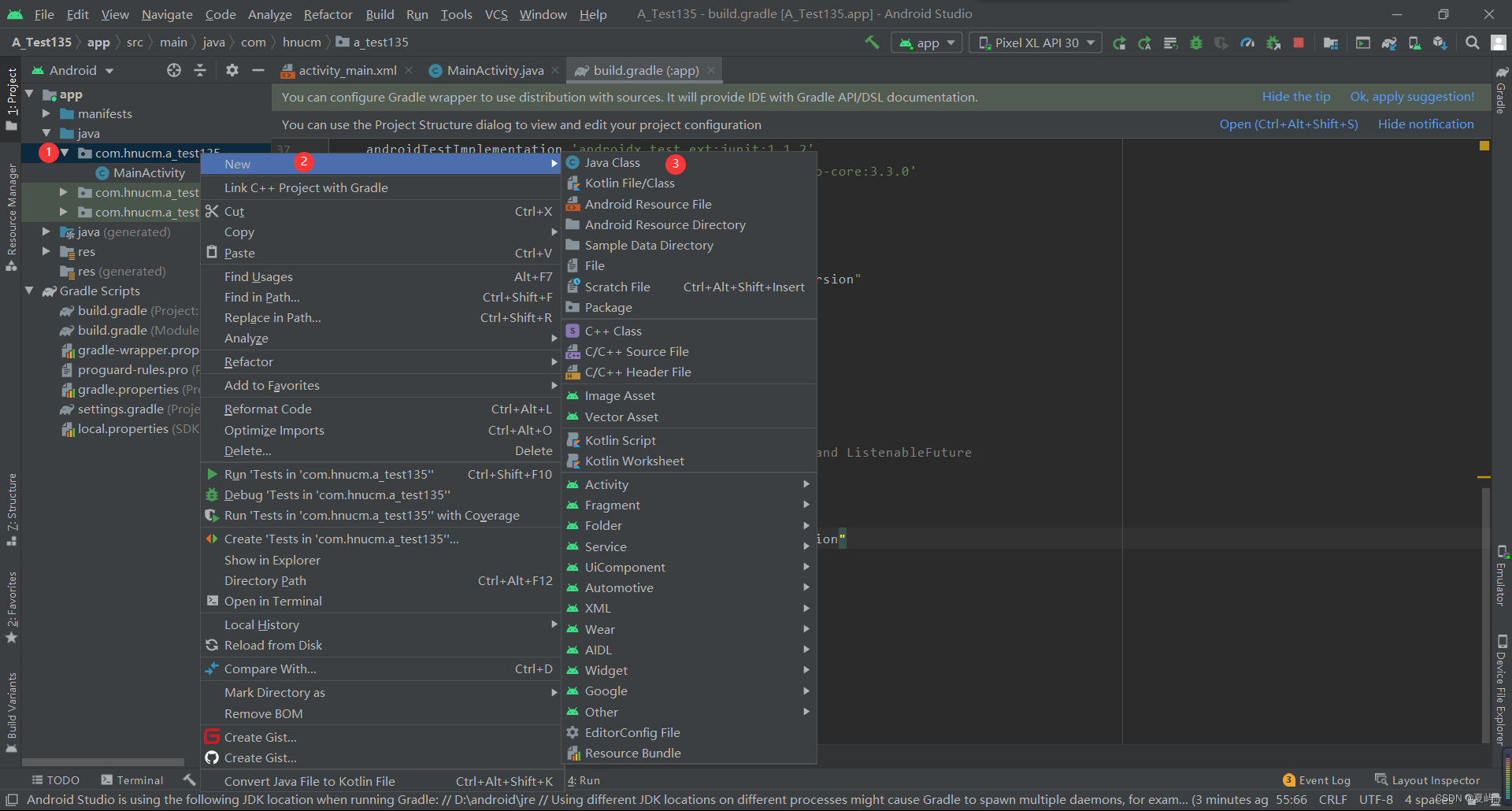Viewport: 1512px width, 811px height.
Task: Open Project Structure from toolbar icon
Action: [1331, 43]
